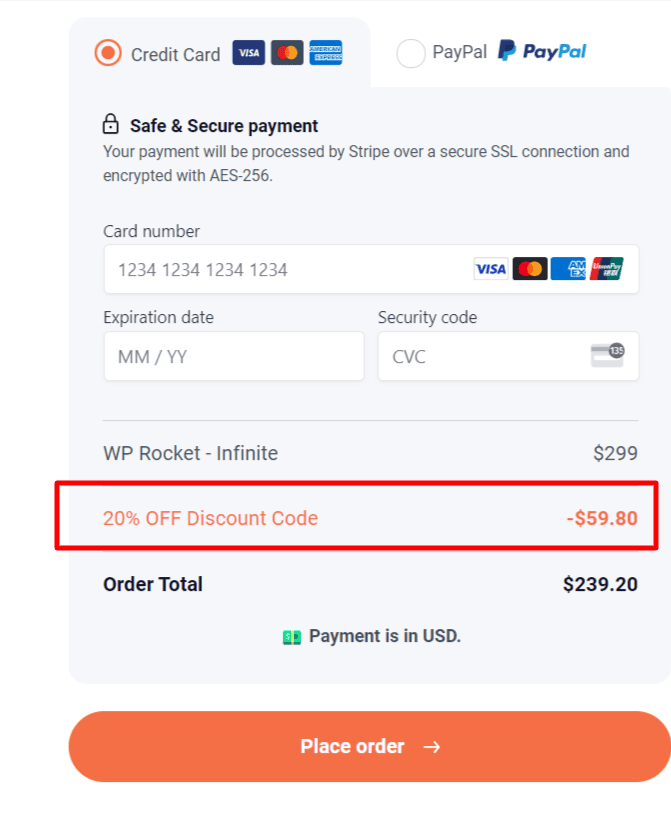The image size is (671, 815).
Task: Click the MM / YY expiration date field
Action: tap(234, 356)
